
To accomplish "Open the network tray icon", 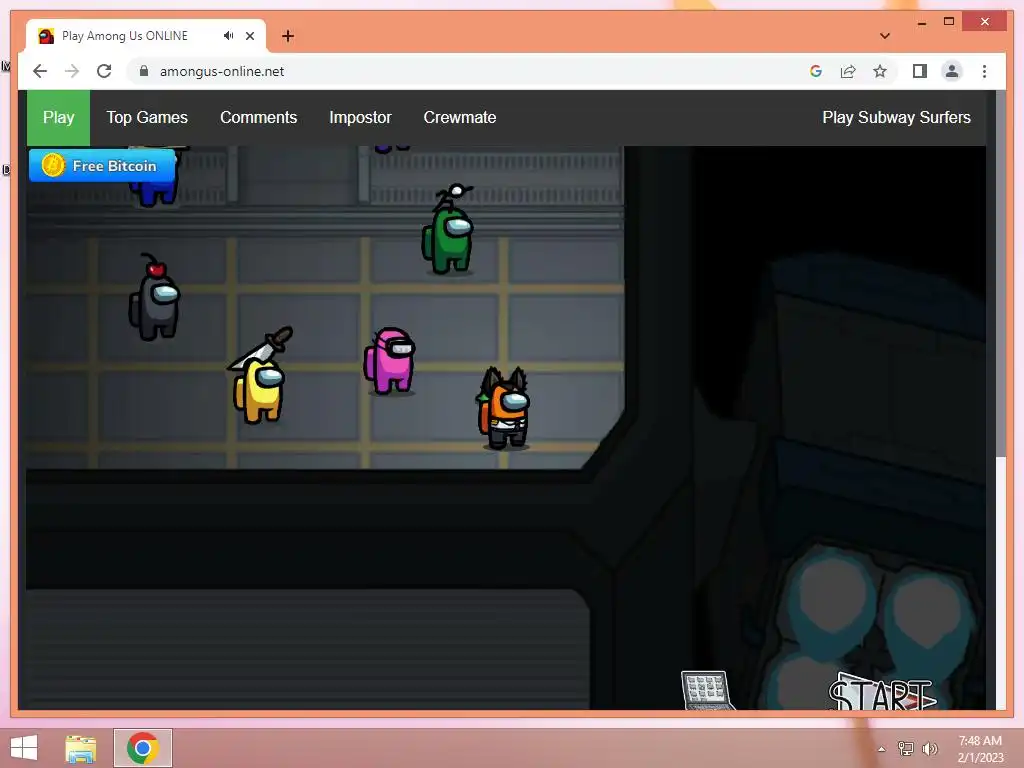I will pos(906,748).
